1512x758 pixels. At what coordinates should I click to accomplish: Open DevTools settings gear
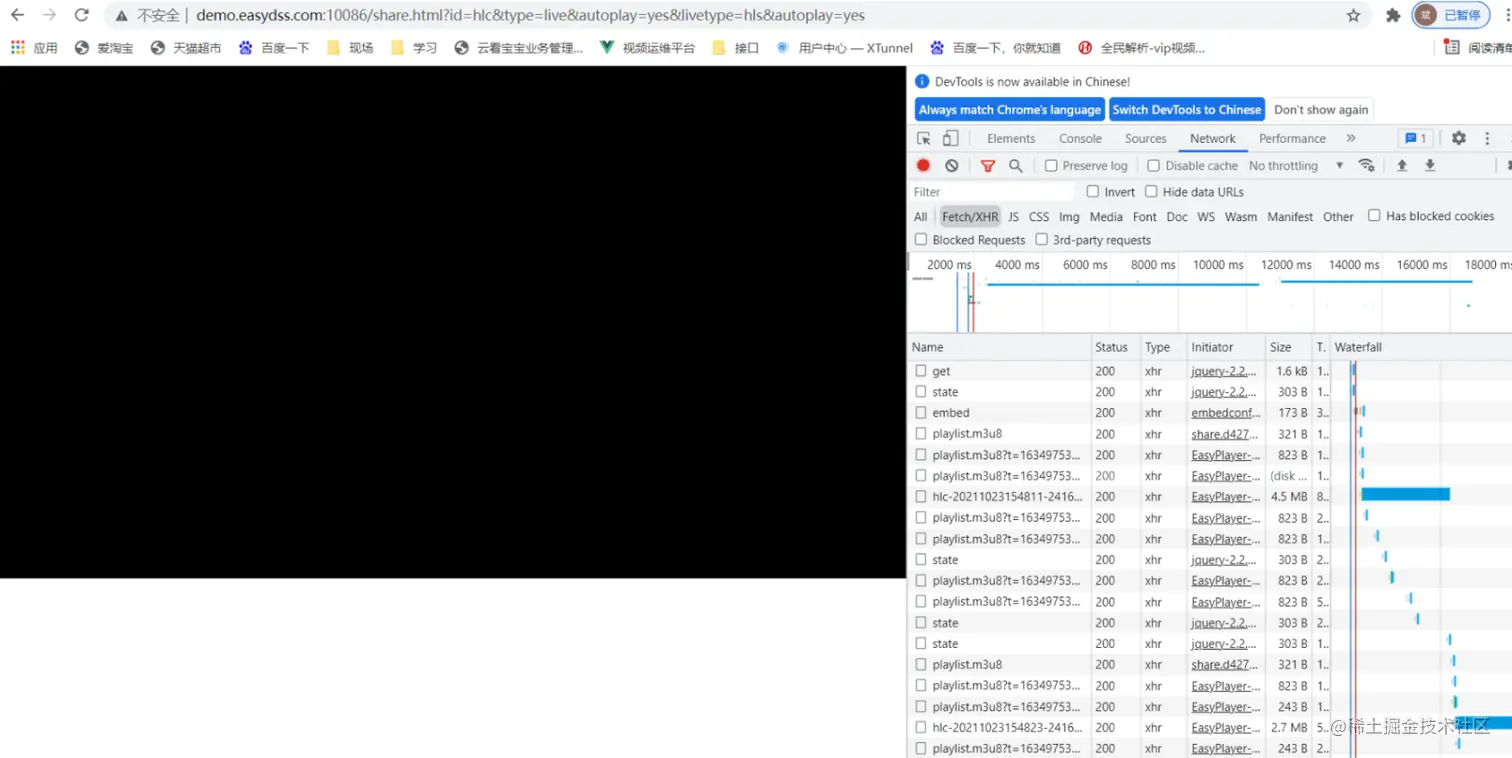tap(1458, 138)
